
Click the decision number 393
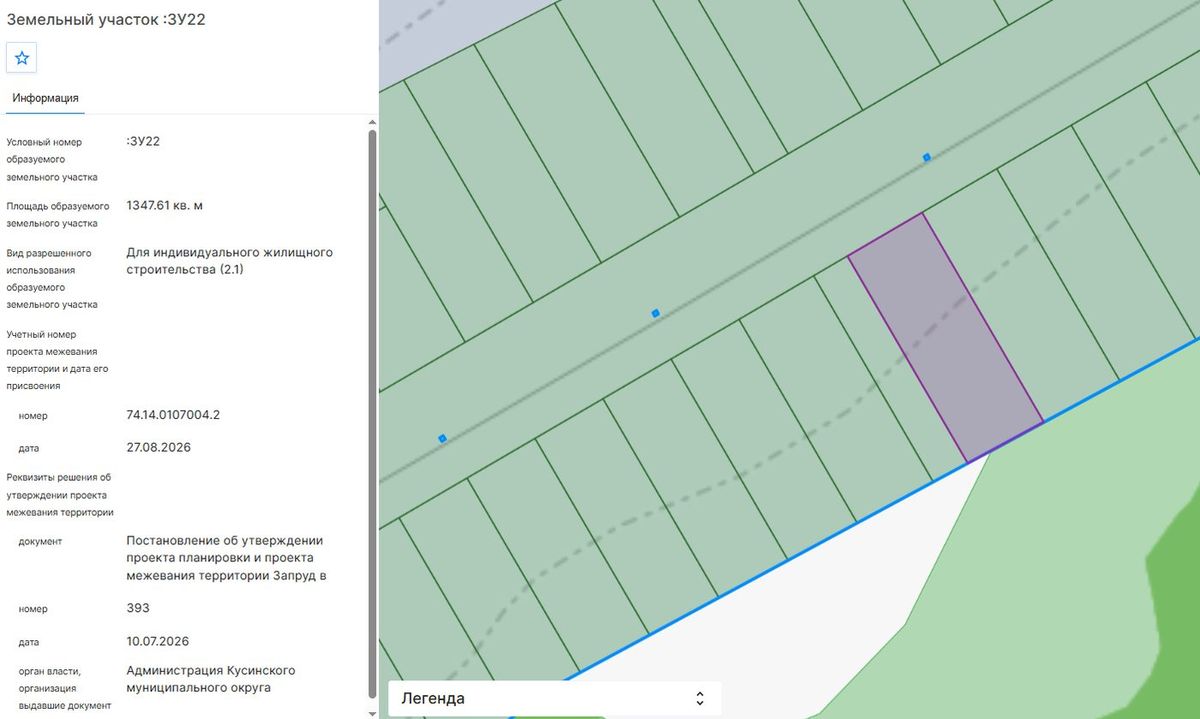click(x=138, y=608)
